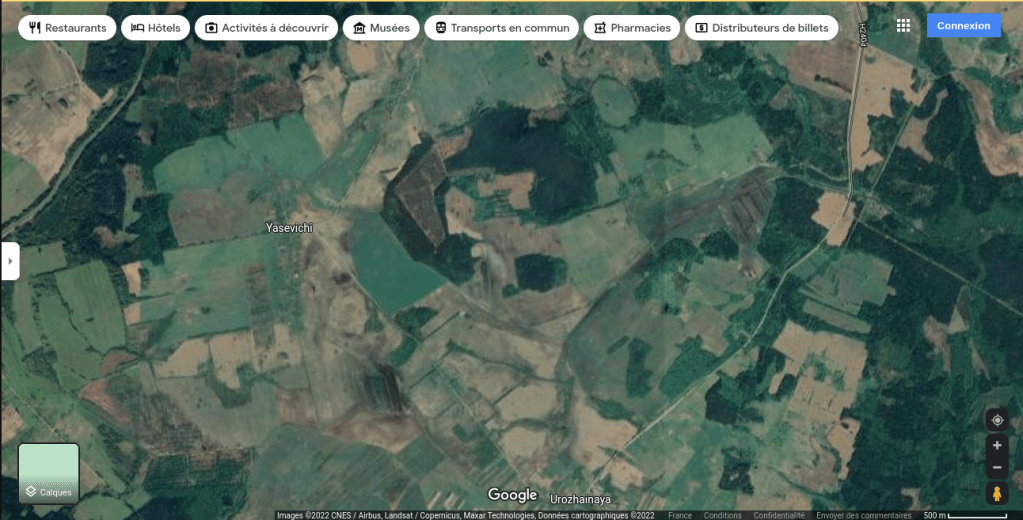Show Musées on the map
The width and height of the screenshot is (1023, 520).
(x=380, y=28)
